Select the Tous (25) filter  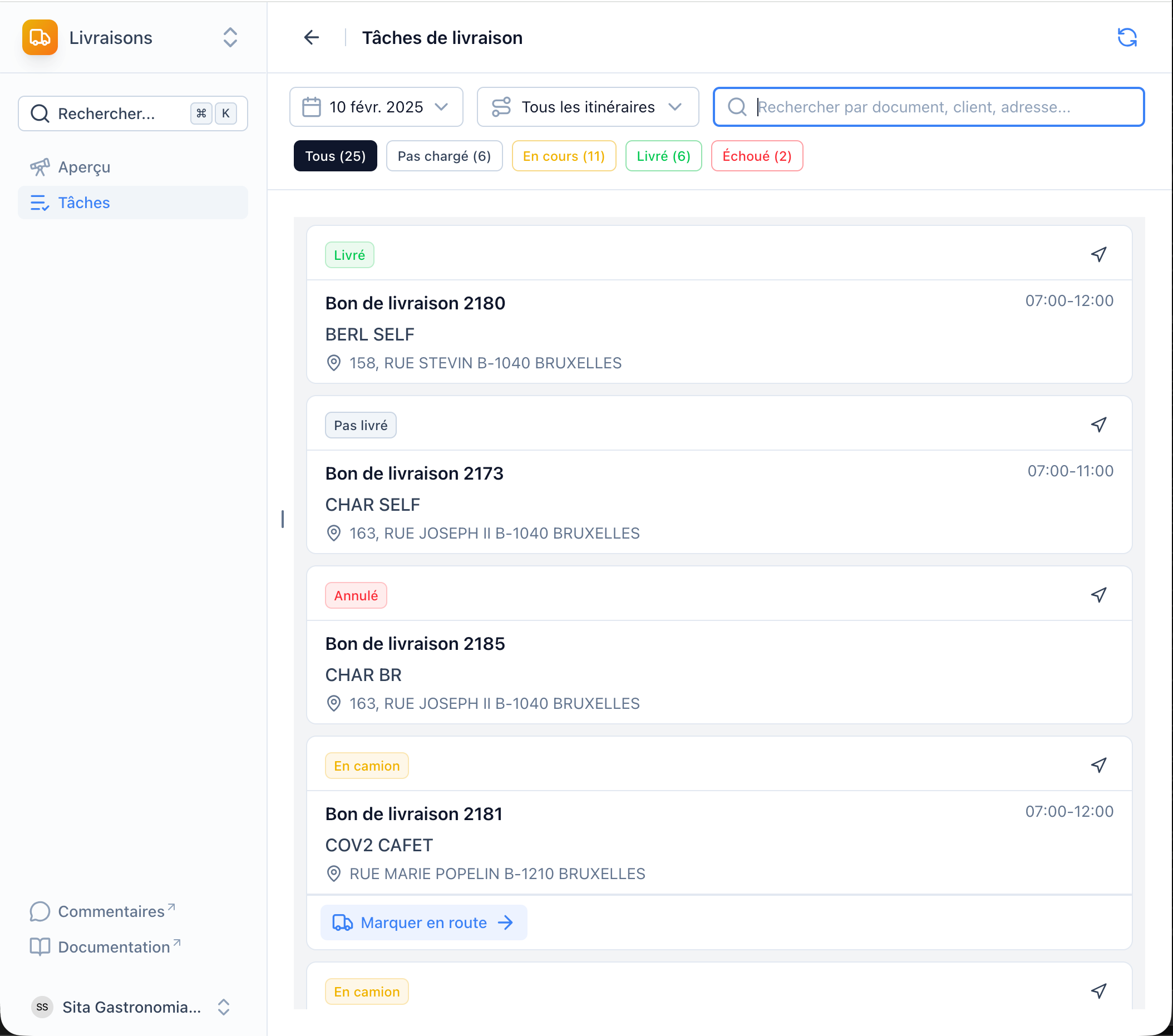click(x=336, y=156)
